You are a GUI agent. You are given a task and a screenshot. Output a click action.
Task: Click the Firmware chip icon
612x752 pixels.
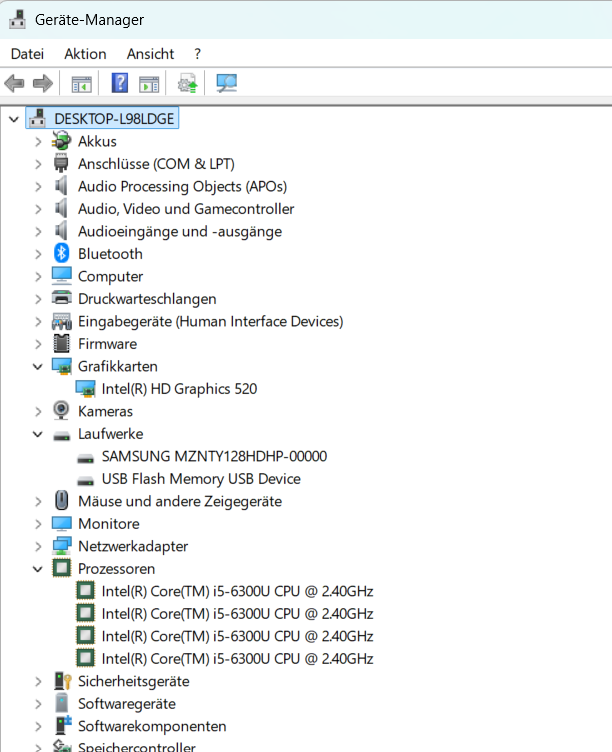(x=61, y=343)
